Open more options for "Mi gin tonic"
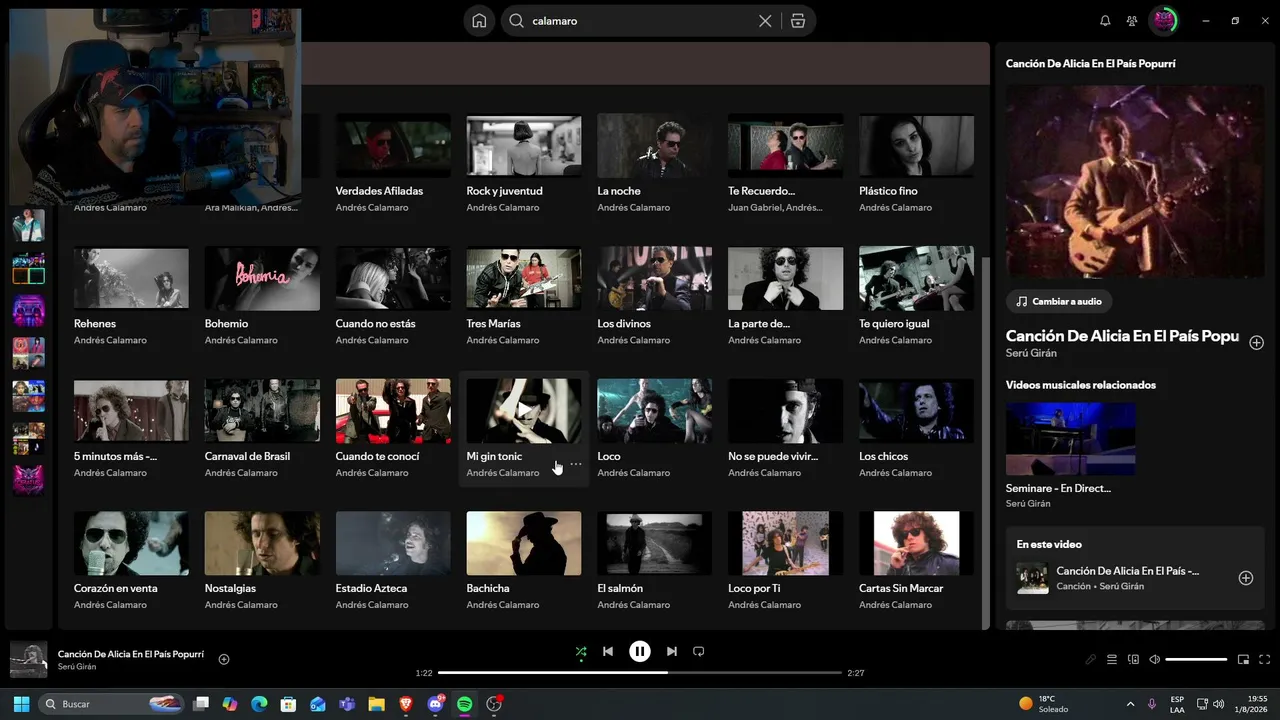1280x720 pixels. coord(575,464)
